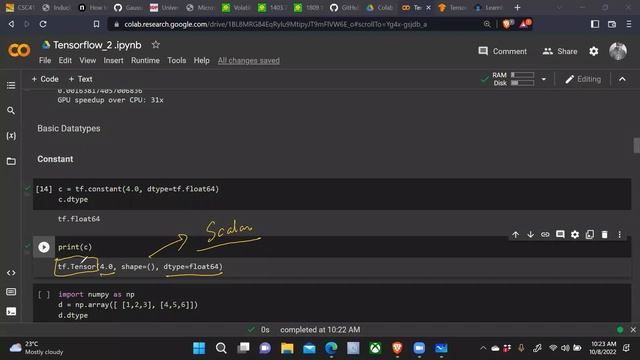Open more cell actions three-dot menu
This screenshot has height=360, width=640.
point(619,234)
